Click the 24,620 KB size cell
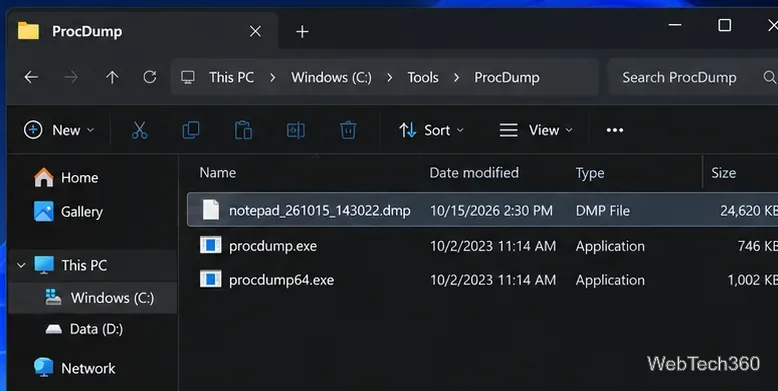This screenshot has width=778, height=391. click(x=749, y=210)
